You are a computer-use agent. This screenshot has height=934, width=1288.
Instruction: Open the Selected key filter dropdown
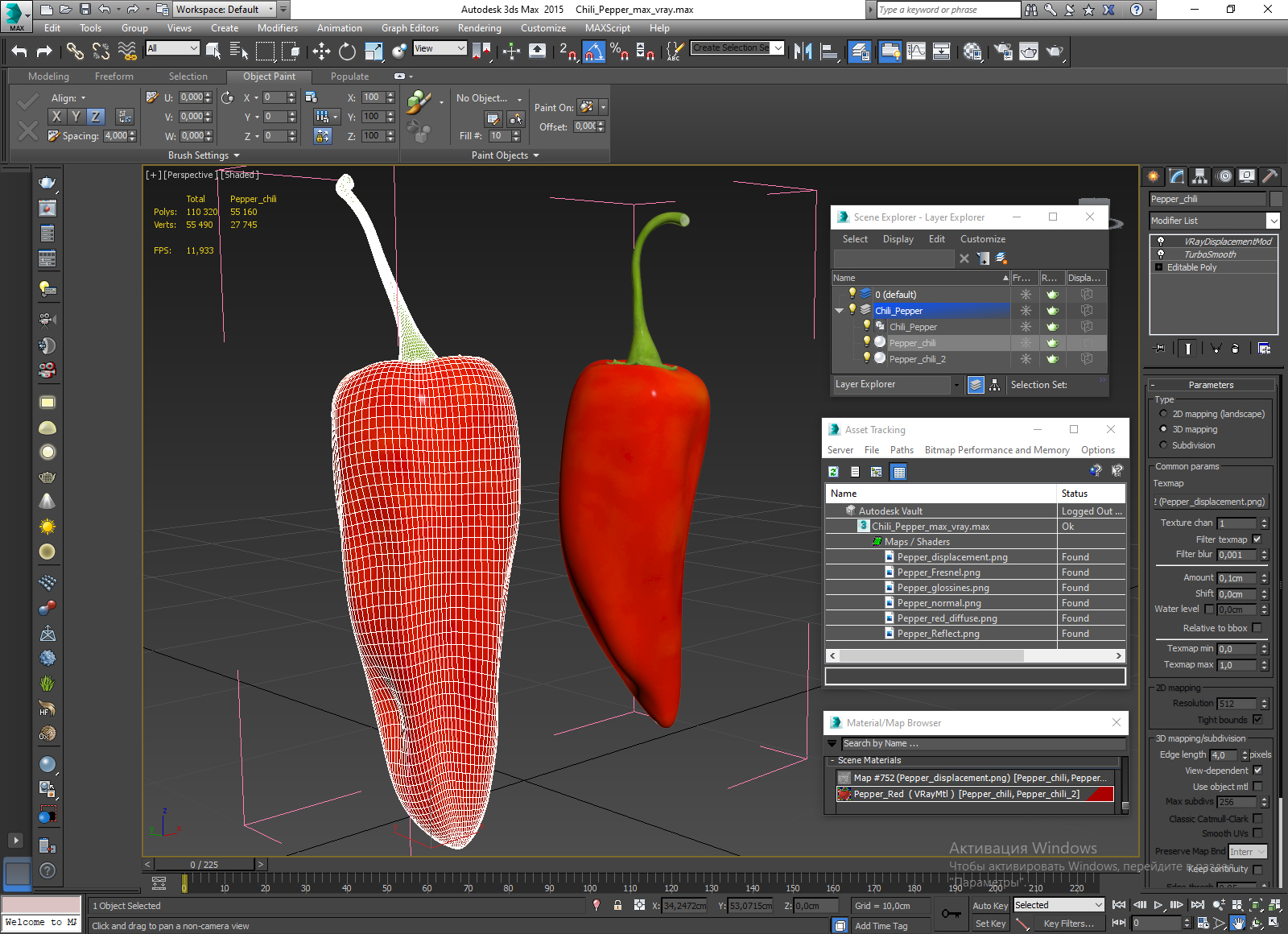click(x=1097, y=905)
